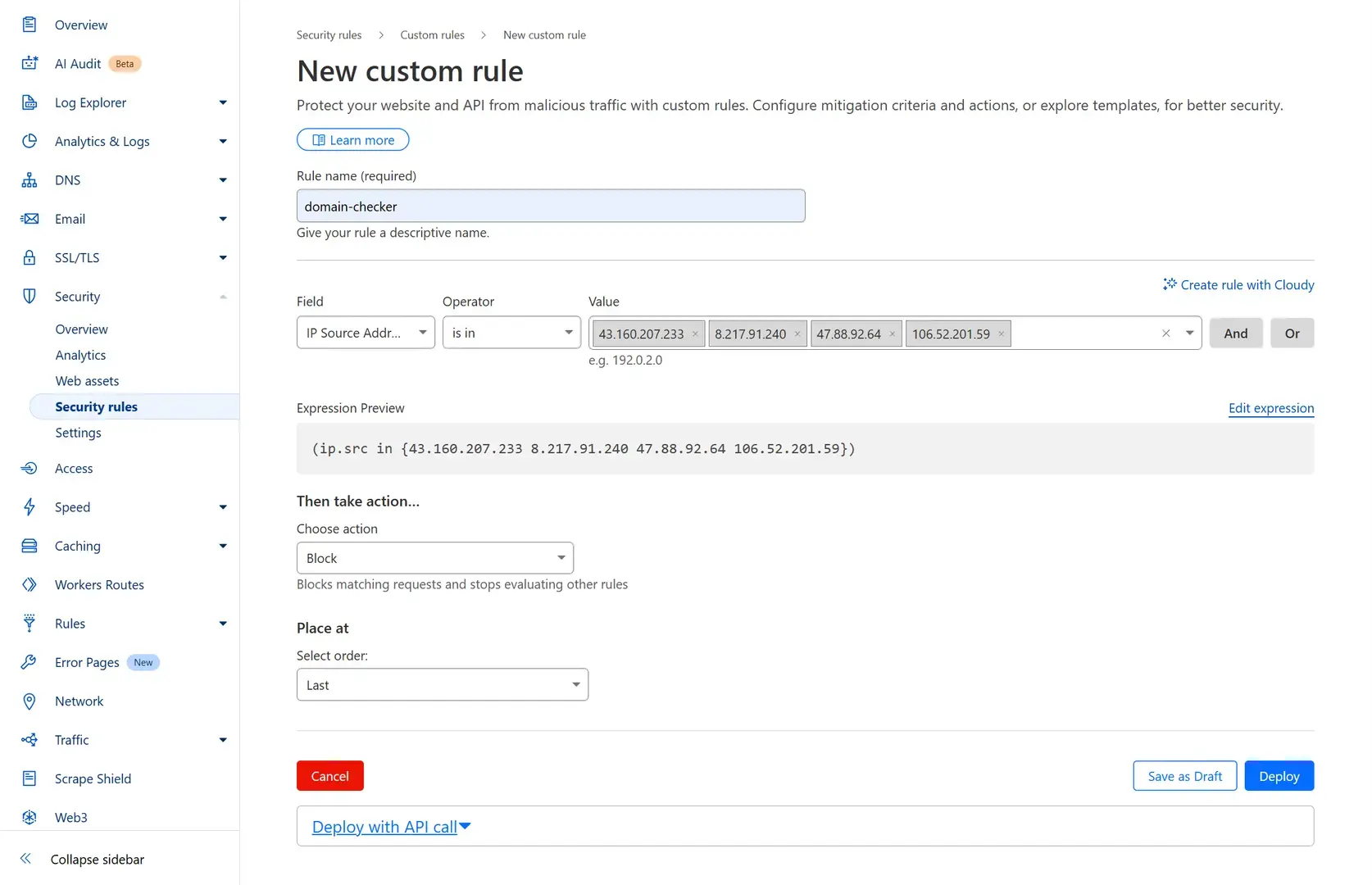Remove IP 8.217.91.240 tag
Image resolution: width=1372 pixels, height=885 pixels.
(797, 334)
